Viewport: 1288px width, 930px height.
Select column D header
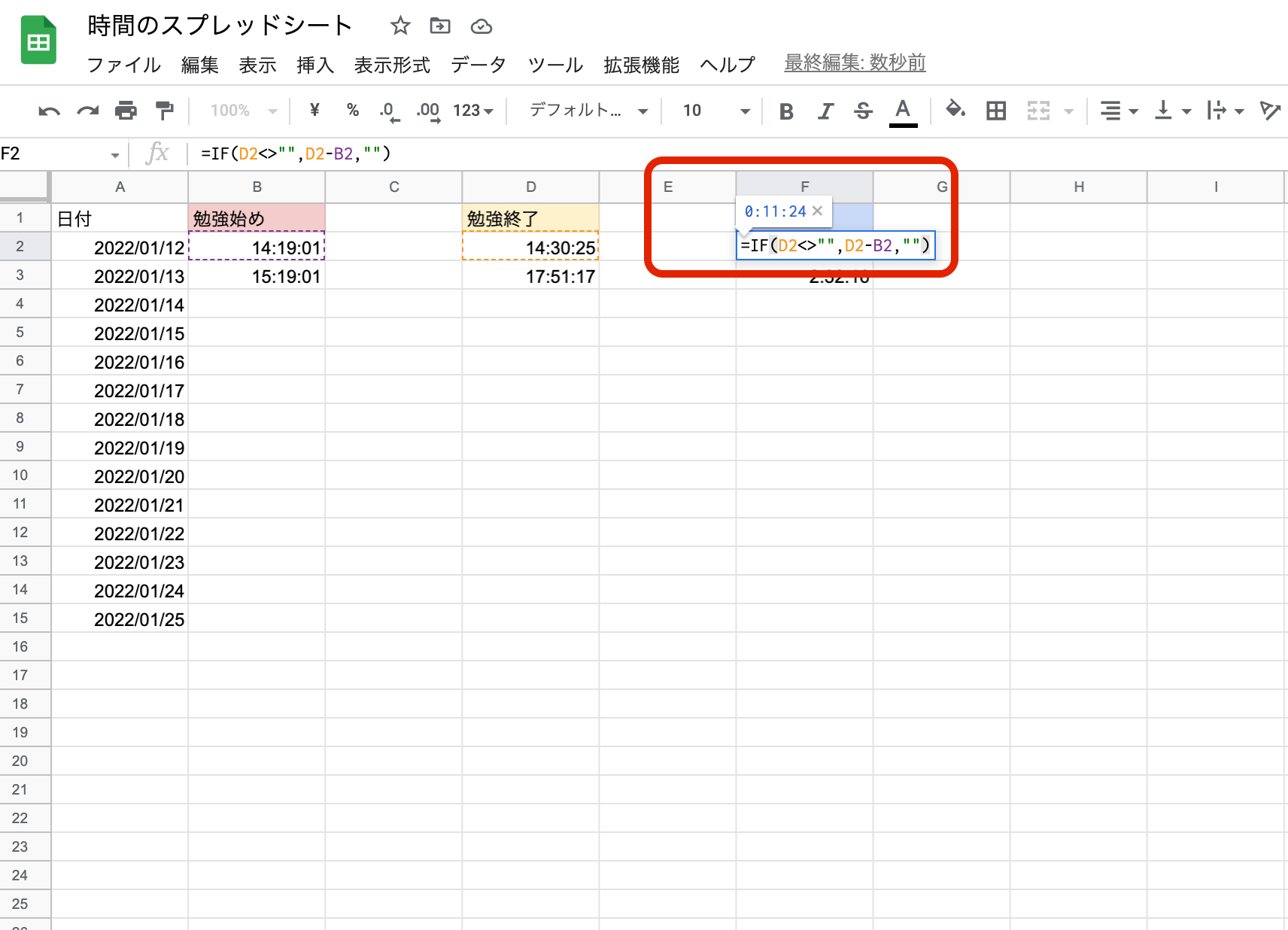[530, 187]
